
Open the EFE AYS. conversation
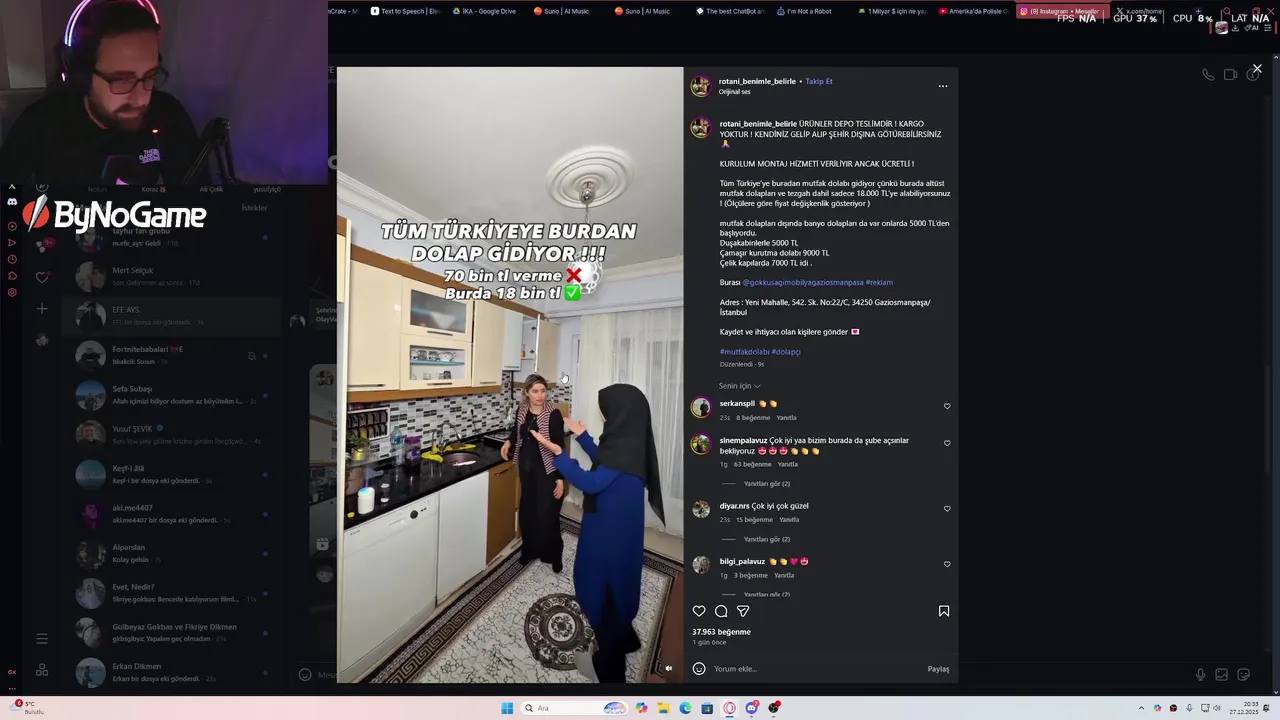click(170, 316)
